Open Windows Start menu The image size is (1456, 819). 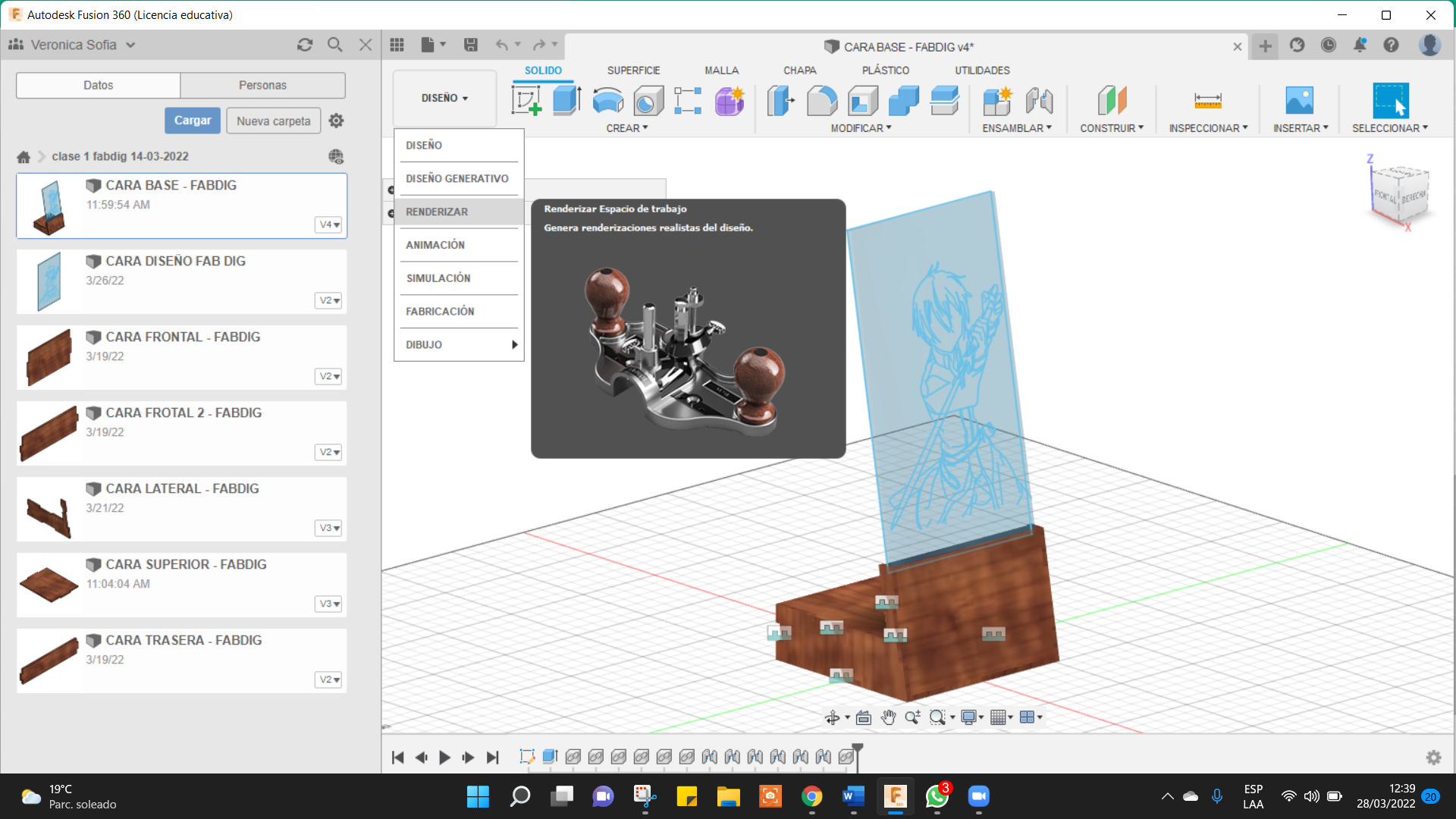(478, 796)
